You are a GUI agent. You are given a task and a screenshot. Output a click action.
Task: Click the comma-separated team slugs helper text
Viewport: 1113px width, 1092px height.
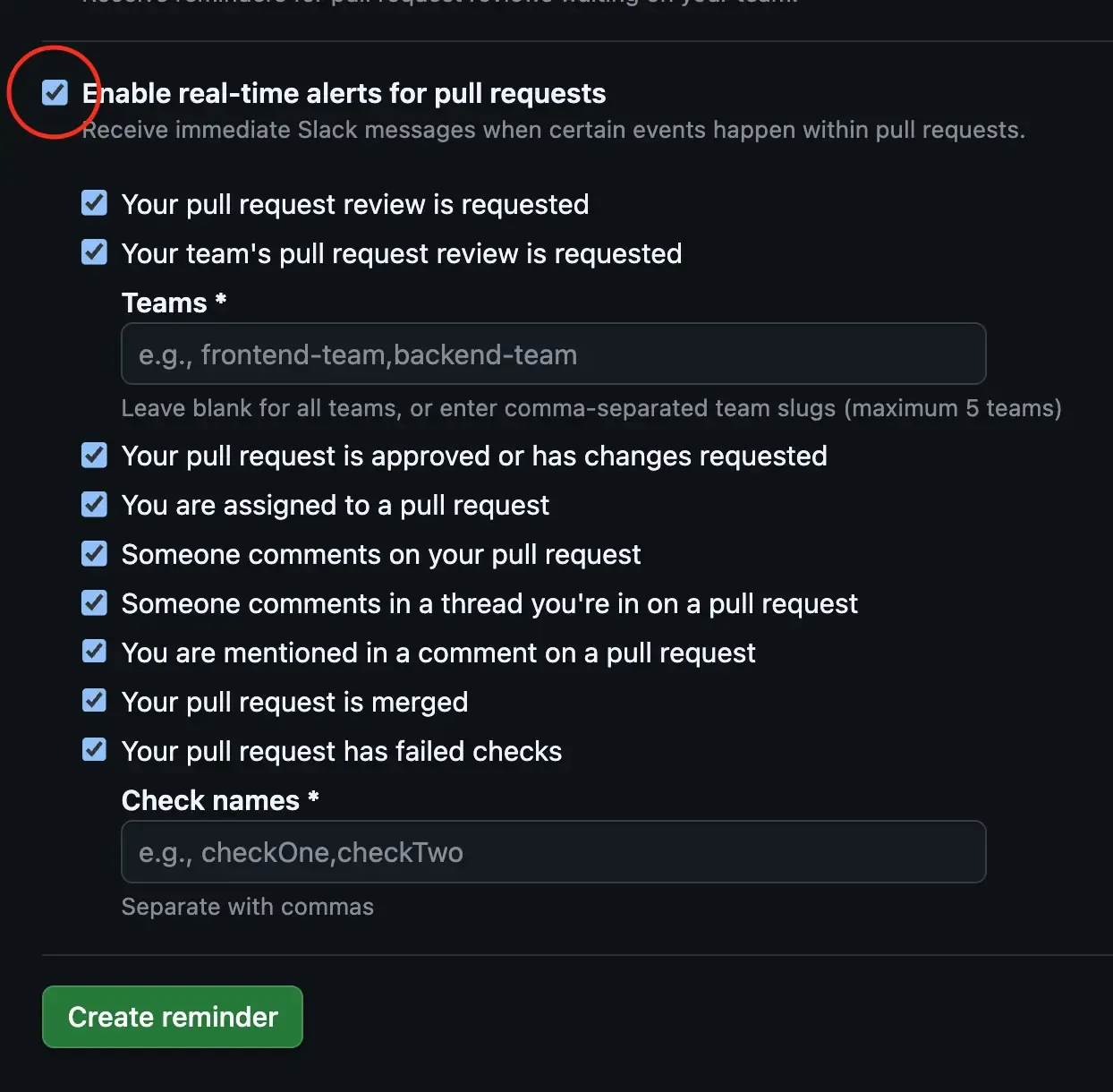[591, 408]
